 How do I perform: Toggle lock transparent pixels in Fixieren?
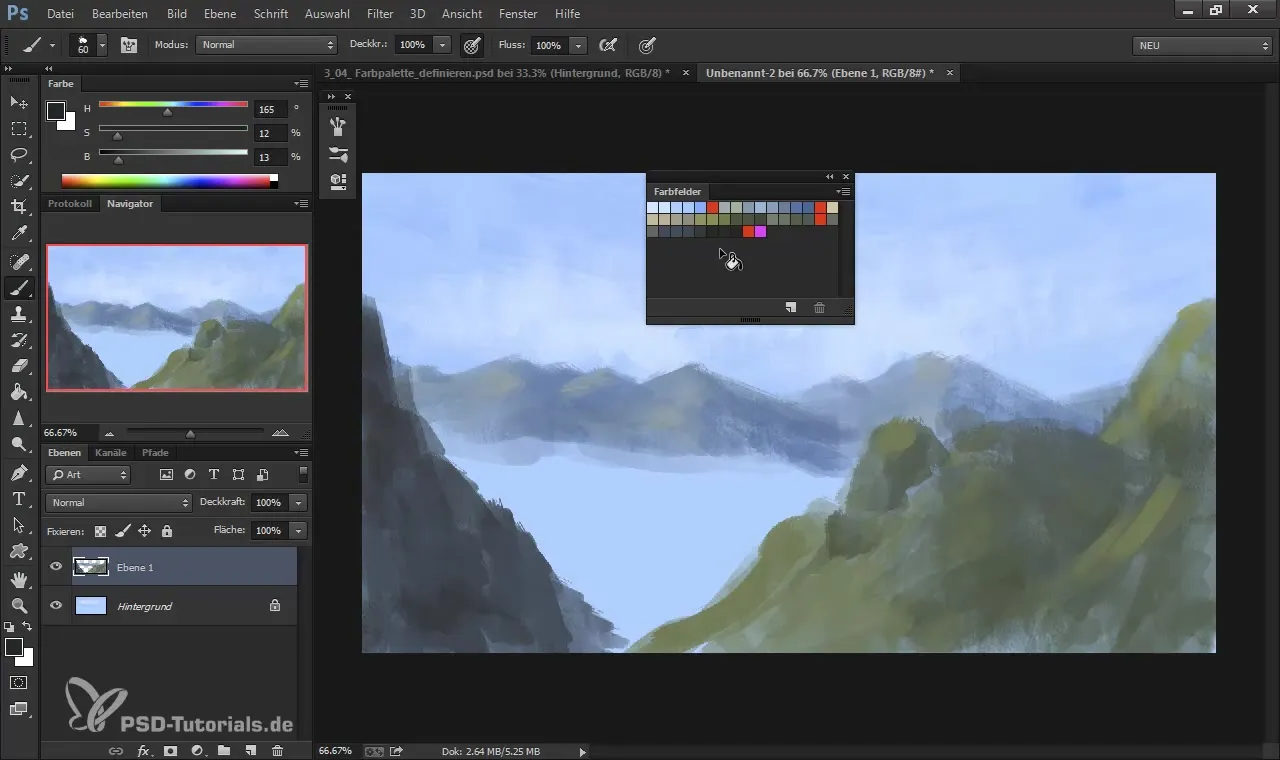coord(100,531)
